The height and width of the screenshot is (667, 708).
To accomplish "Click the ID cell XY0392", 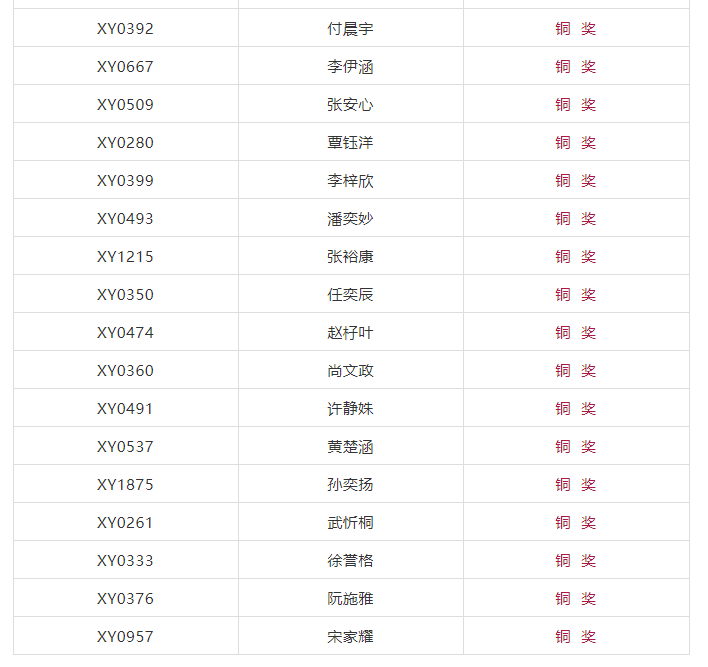I will point(125,29).
